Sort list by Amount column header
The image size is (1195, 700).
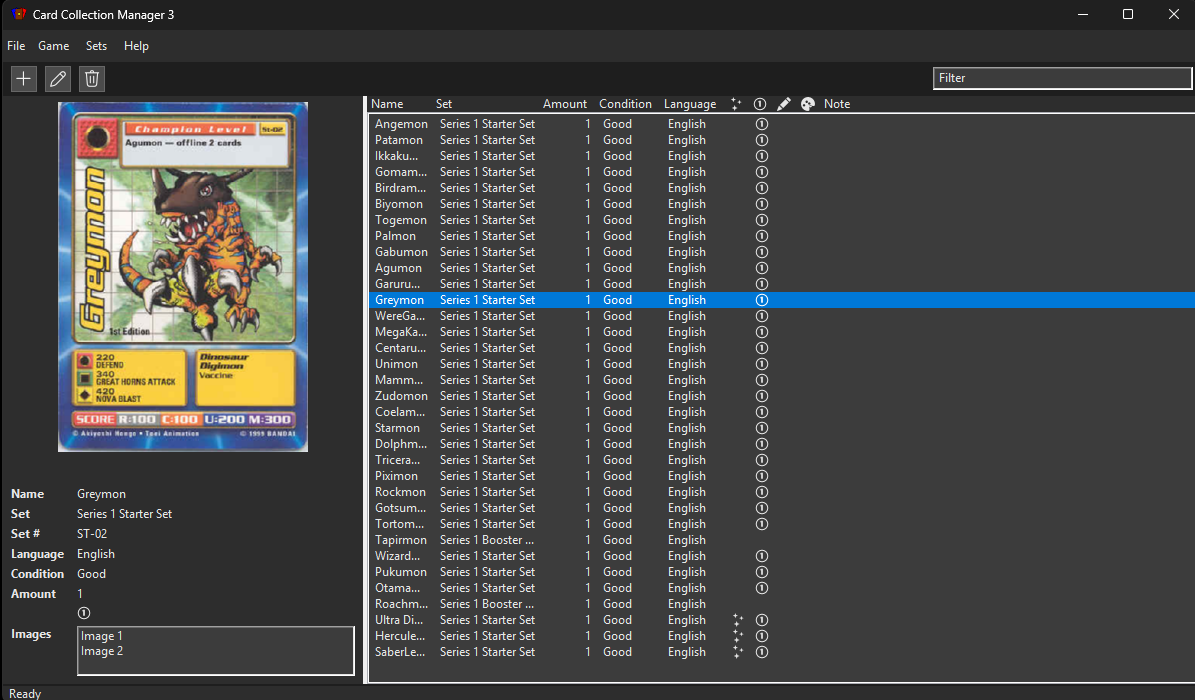565,104
